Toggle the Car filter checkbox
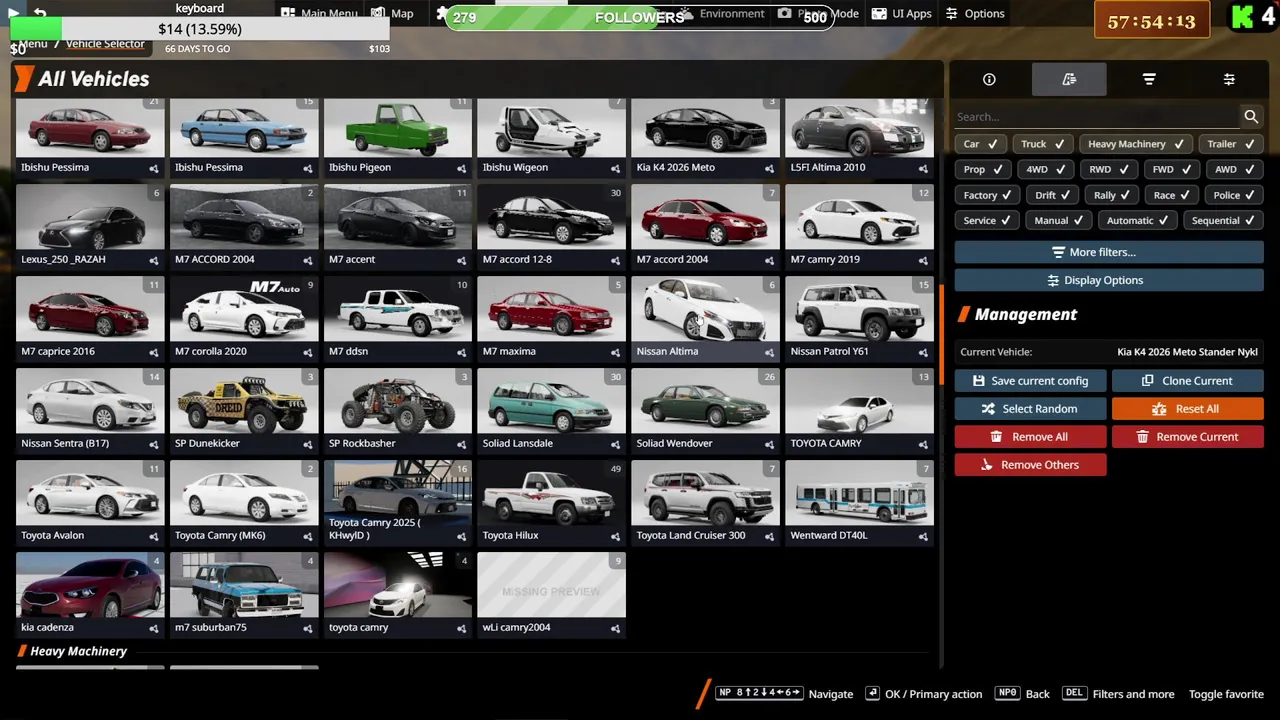 980,144
